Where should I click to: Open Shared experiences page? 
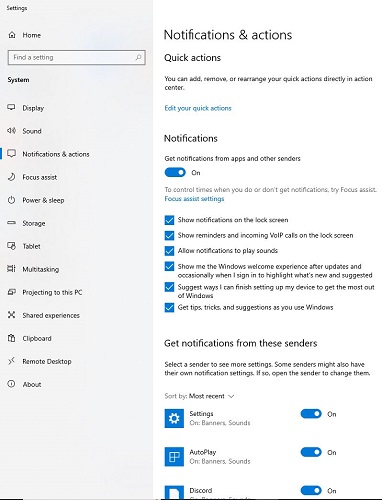tap(51, 315)
